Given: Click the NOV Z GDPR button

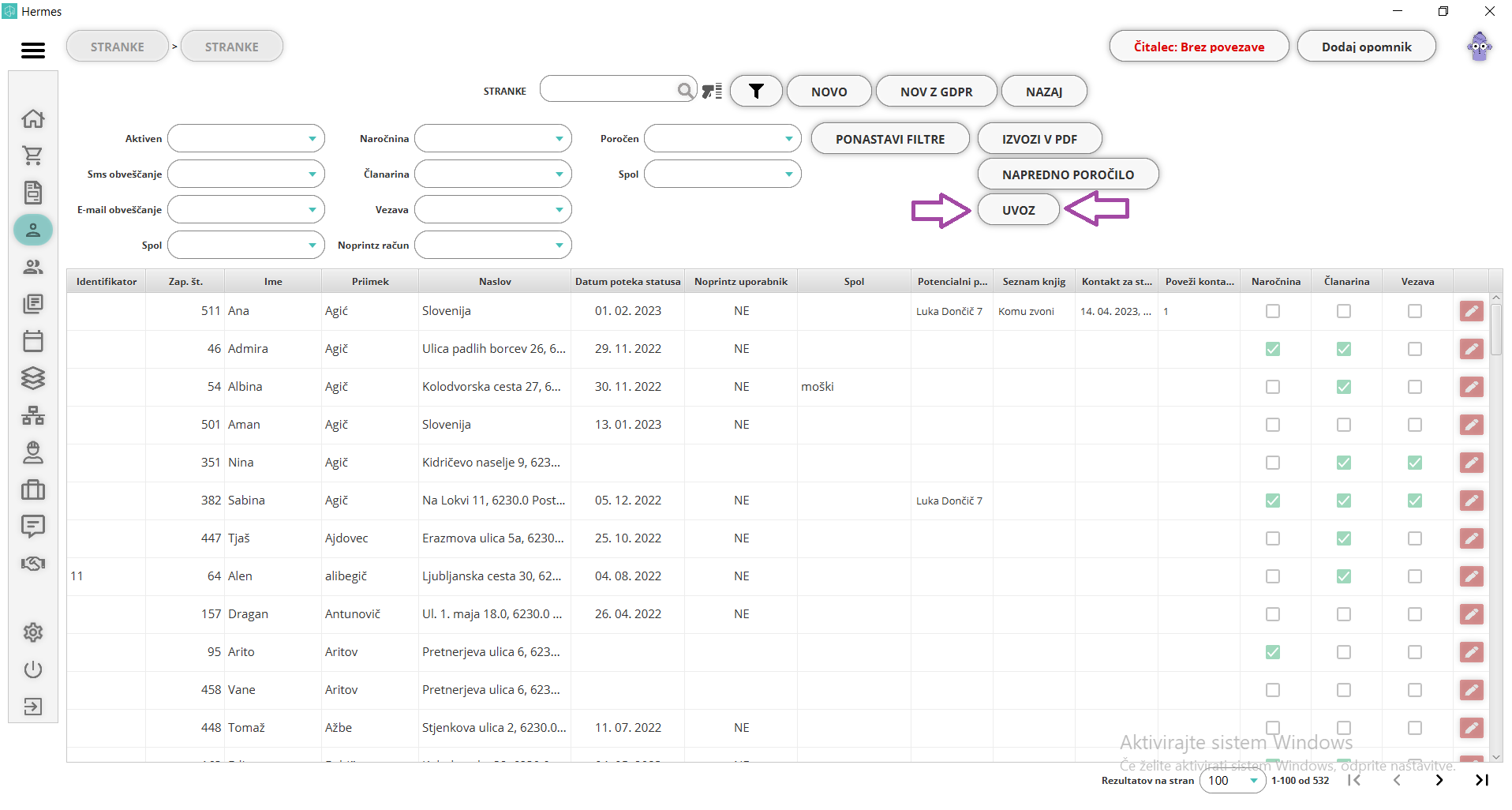Looking at the screenshot, I should [x=937, y=92].
